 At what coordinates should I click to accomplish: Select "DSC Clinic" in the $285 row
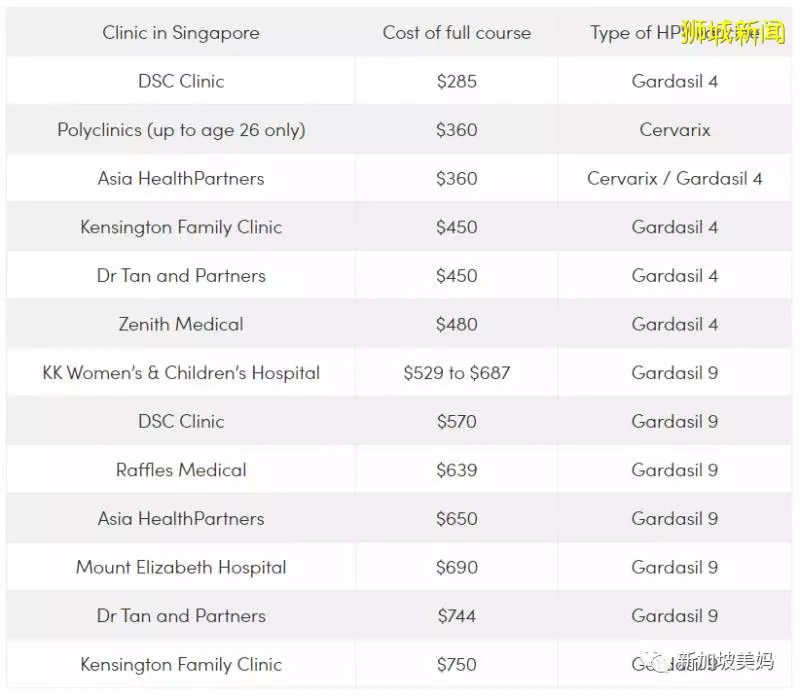pyautogui.click(x=181, y=82)
